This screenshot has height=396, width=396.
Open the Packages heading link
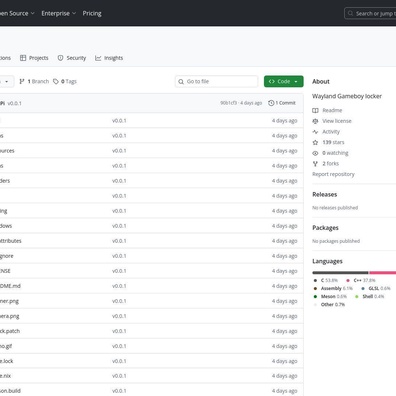pos(325,228)
